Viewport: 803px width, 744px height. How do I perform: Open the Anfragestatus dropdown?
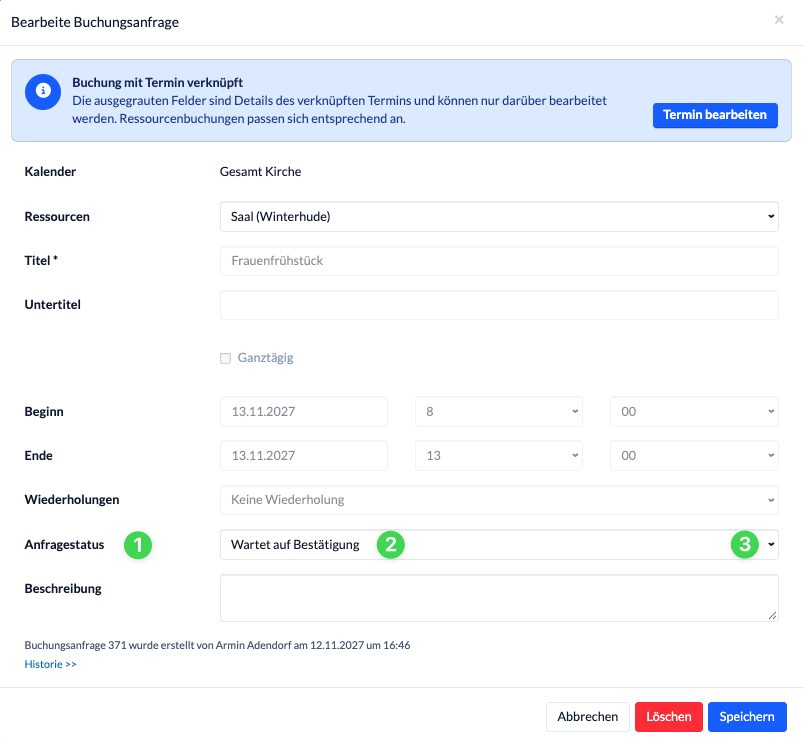499,545
